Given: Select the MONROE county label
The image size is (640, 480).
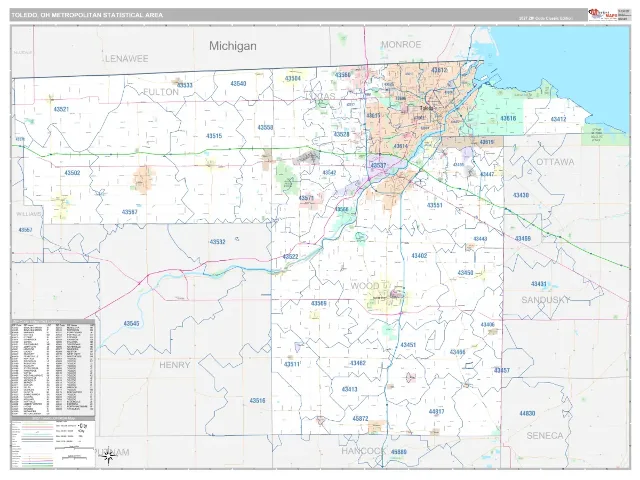Looking at the screenshot, I should [x=401, y=44].
